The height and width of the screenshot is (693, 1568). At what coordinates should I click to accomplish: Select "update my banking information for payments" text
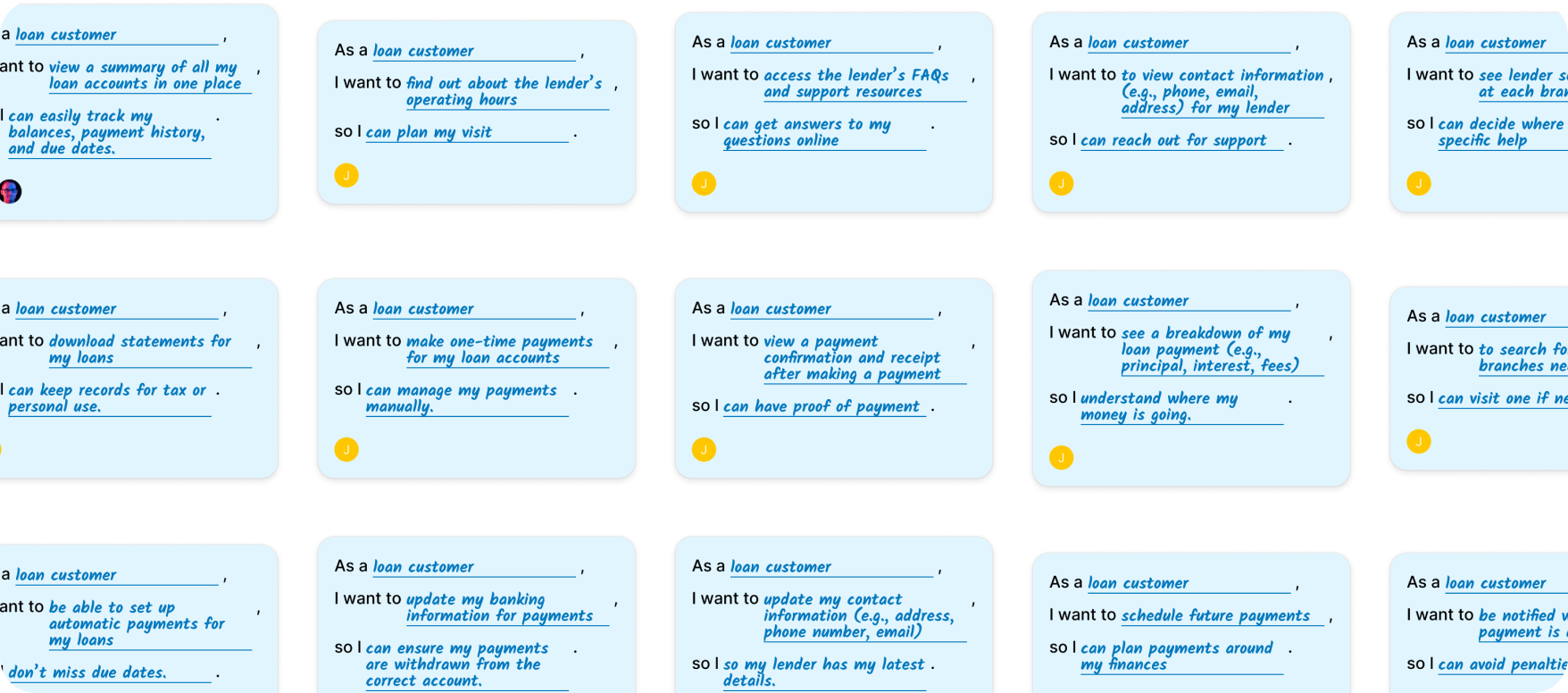tap(499, 607)
